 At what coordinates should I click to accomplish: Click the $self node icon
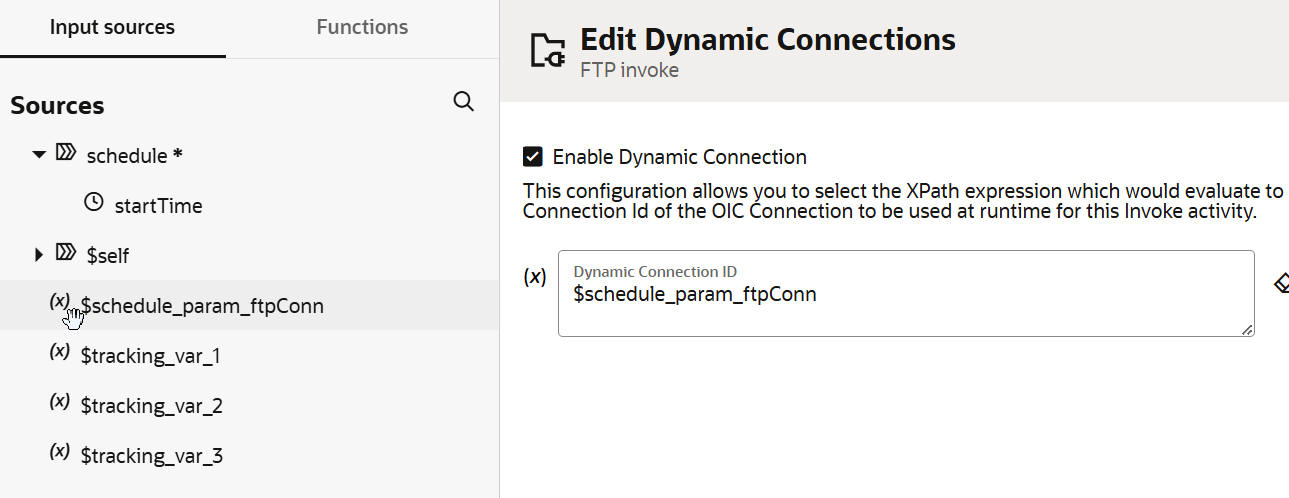[x=66, y=254]
